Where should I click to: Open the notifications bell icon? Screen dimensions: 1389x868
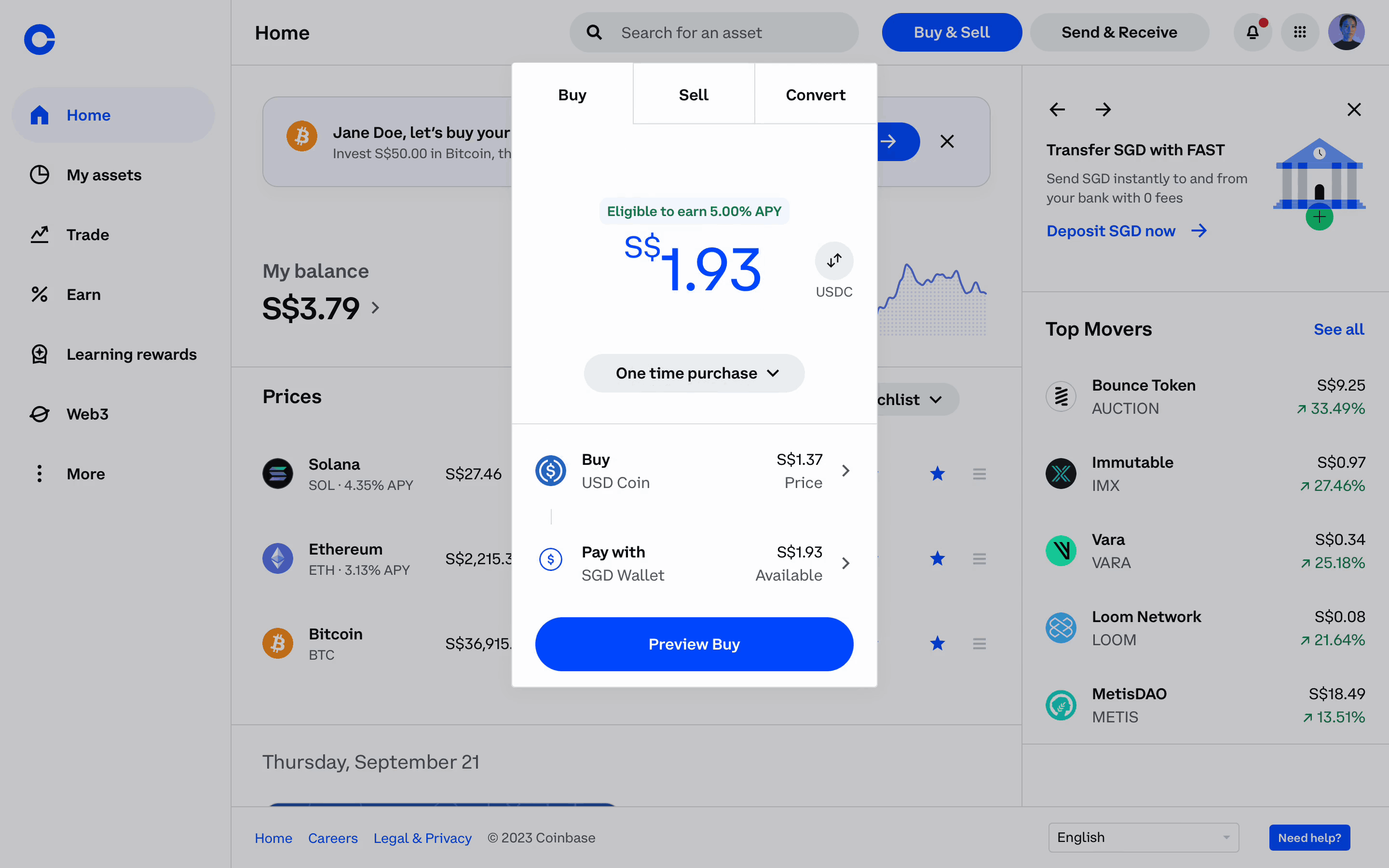coord(1253,32)
